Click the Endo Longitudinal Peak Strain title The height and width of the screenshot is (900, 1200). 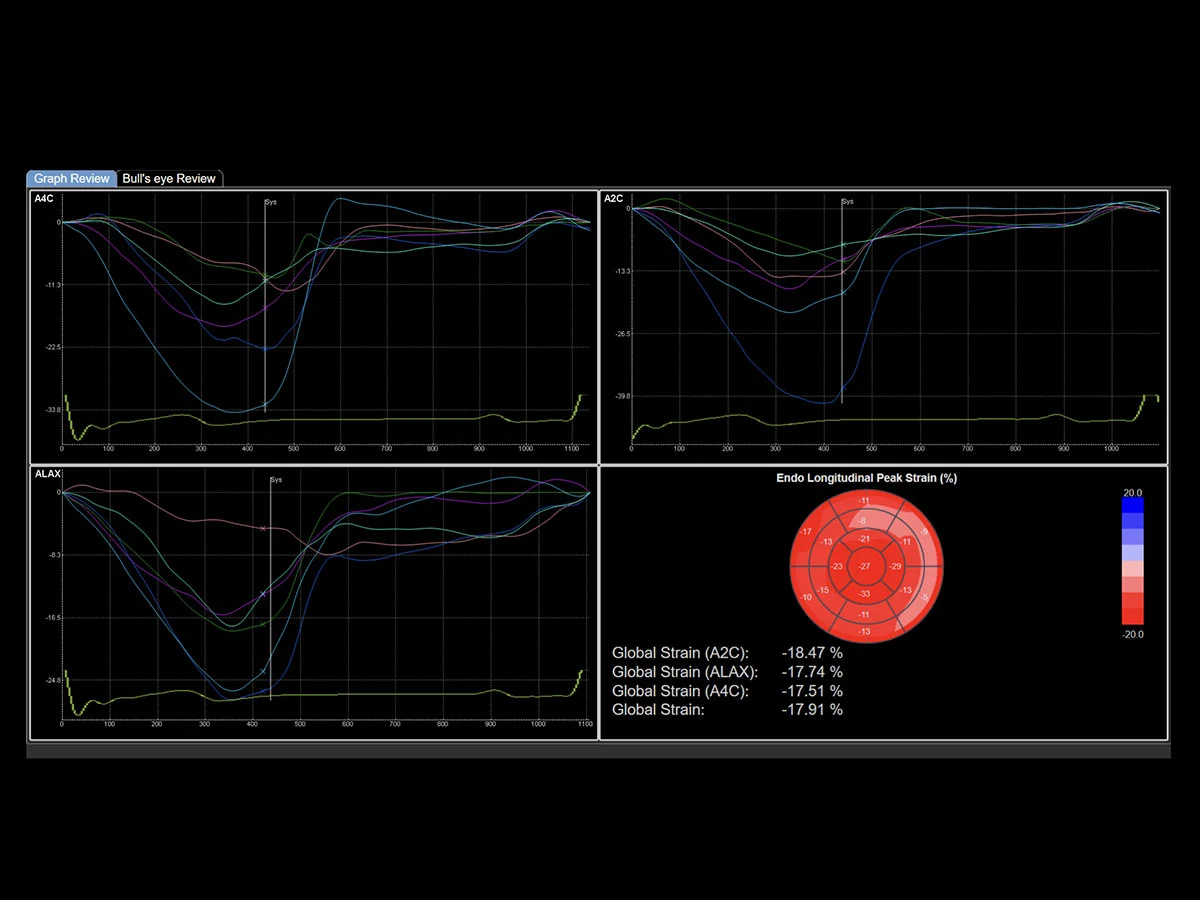866,478
